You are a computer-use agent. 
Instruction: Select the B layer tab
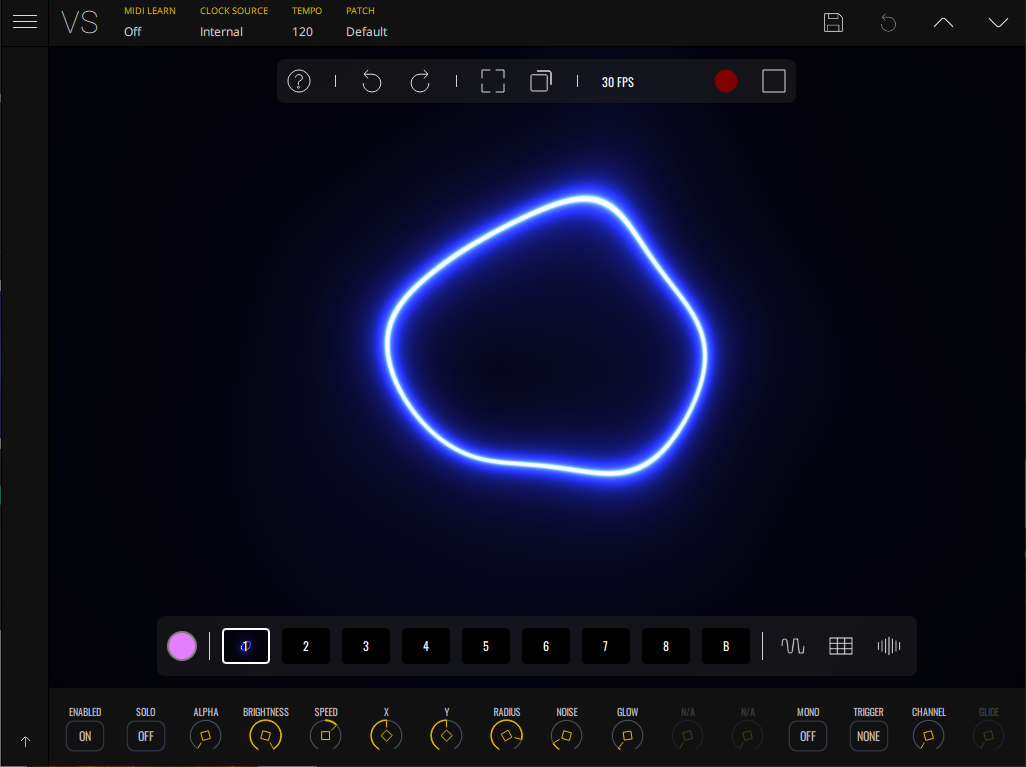(726, 646)
